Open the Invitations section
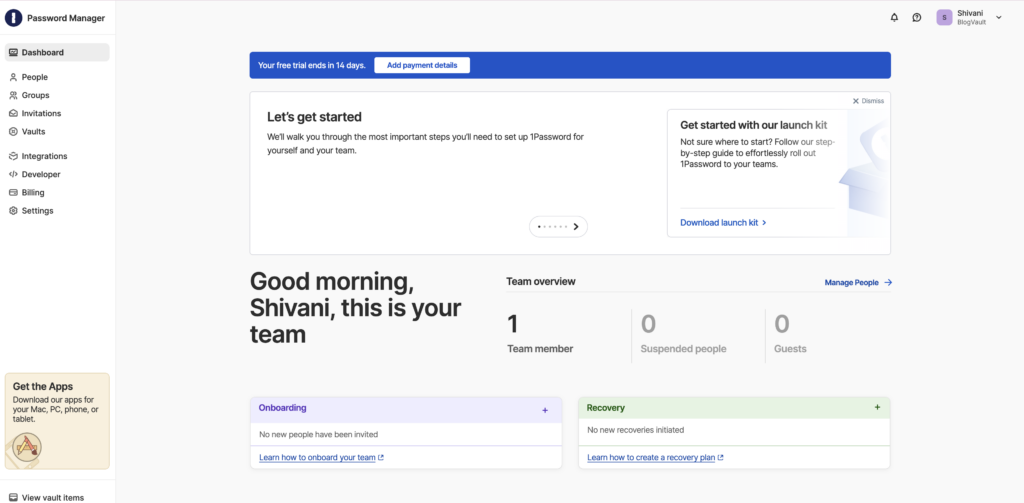This screenshot has height=503, width=1024. [41, 114]
